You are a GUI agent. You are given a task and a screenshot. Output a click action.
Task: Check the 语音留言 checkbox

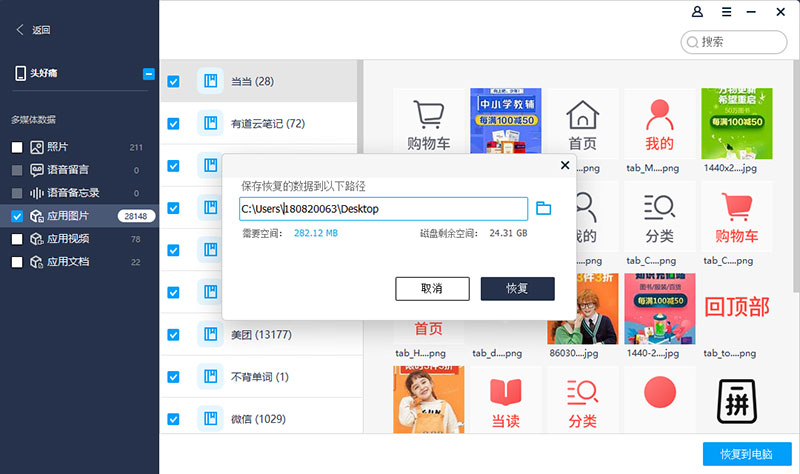point(17,170)
